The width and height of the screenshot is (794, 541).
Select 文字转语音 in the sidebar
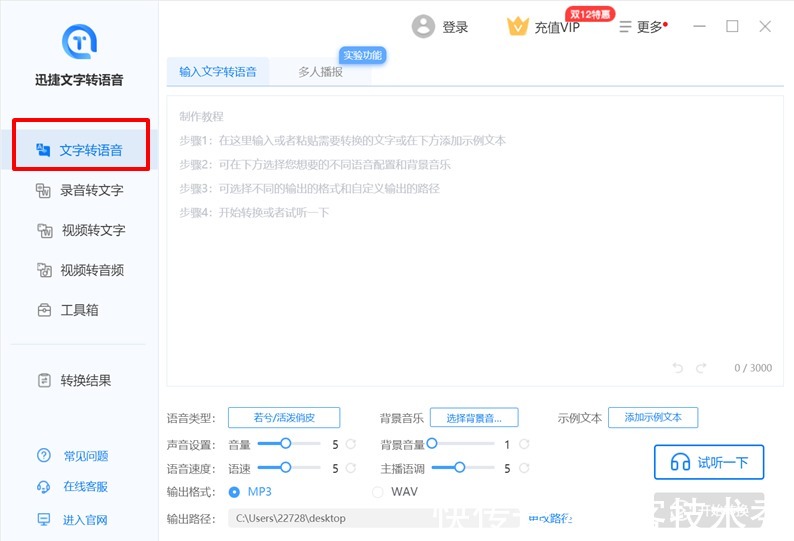80,150
